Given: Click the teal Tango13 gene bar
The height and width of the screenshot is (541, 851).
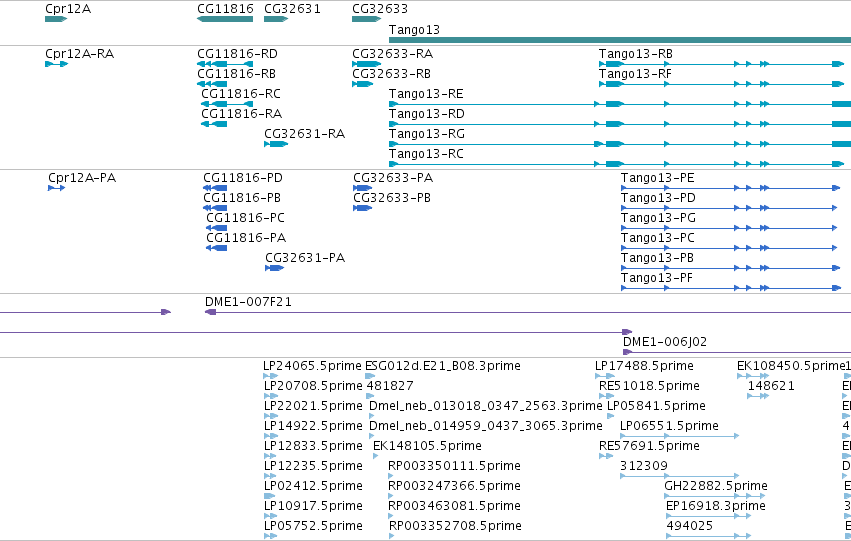Looking at the screenshot, I should (620, 40).
